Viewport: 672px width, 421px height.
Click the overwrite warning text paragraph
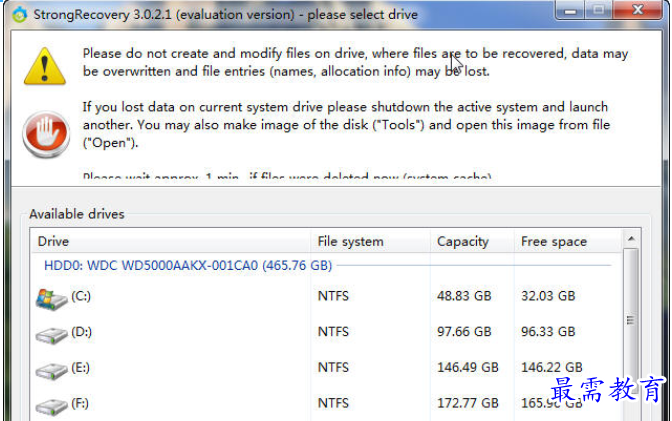pyautogui.click(x=355, y=62)
